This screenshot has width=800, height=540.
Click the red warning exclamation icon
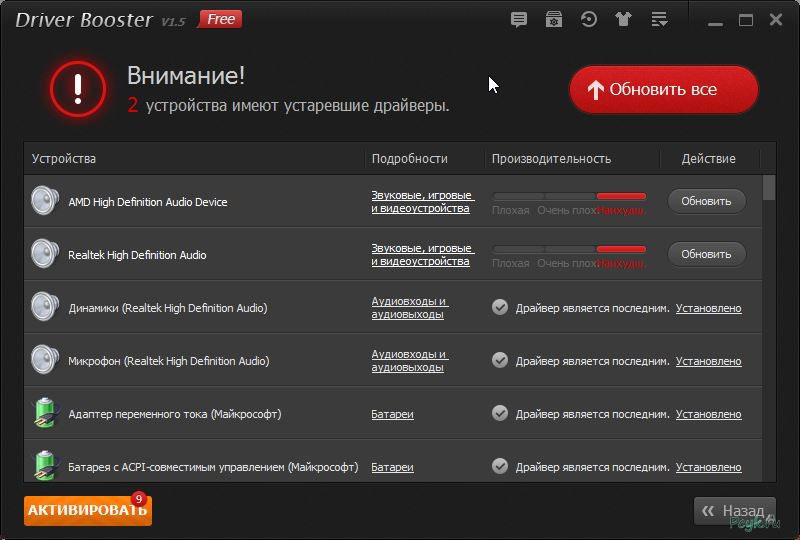[x=78, y=89]
